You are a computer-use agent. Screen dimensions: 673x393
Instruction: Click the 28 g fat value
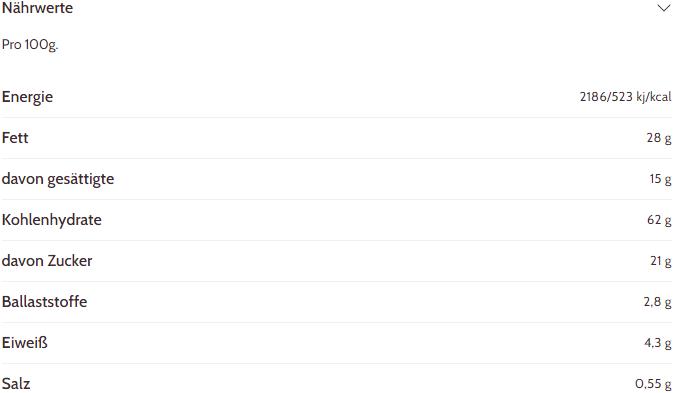click(659, 138)
